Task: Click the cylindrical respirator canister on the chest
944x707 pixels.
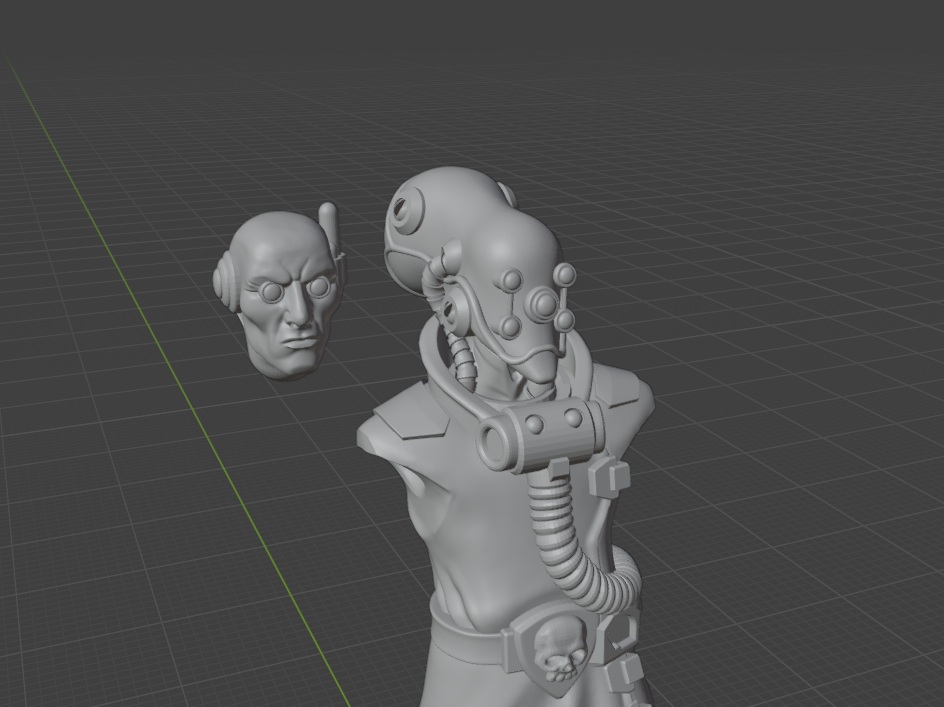Action: (540, 435)
